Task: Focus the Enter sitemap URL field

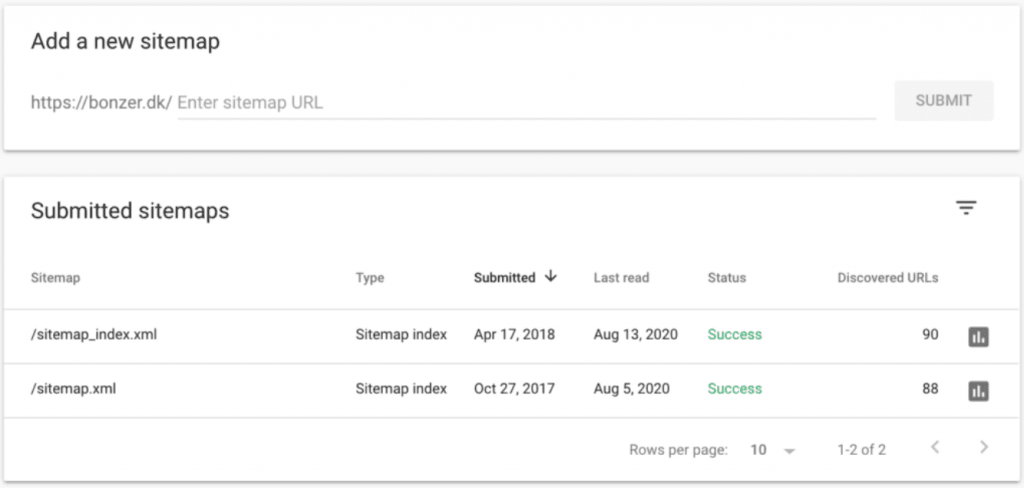Action: click(526, 102)
